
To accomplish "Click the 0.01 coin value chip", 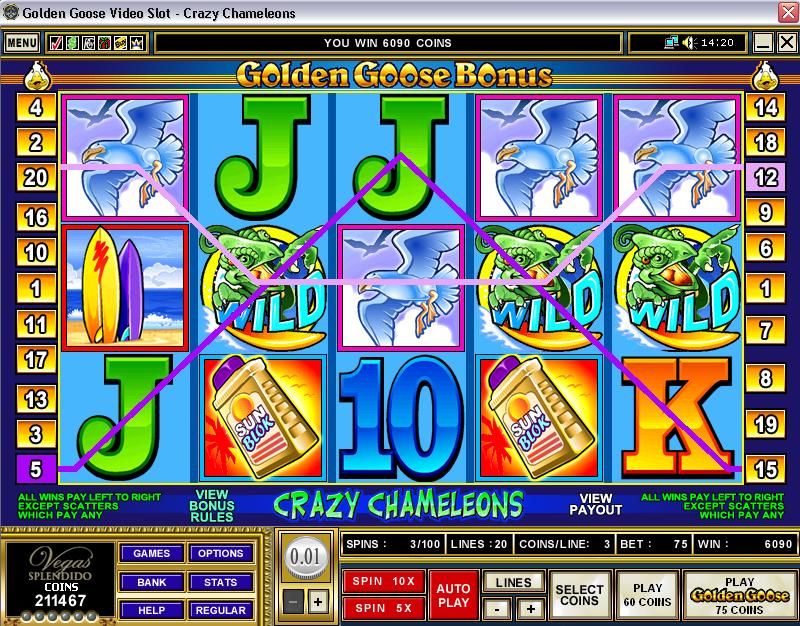I will pos(305,557).
